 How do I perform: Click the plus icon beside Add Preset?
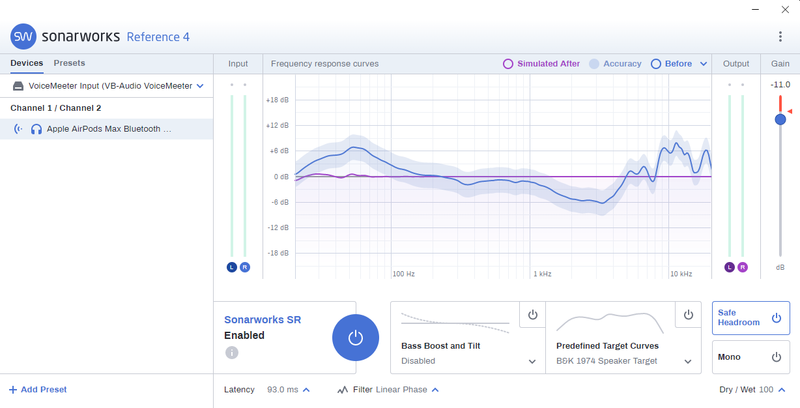pos(13,390)
